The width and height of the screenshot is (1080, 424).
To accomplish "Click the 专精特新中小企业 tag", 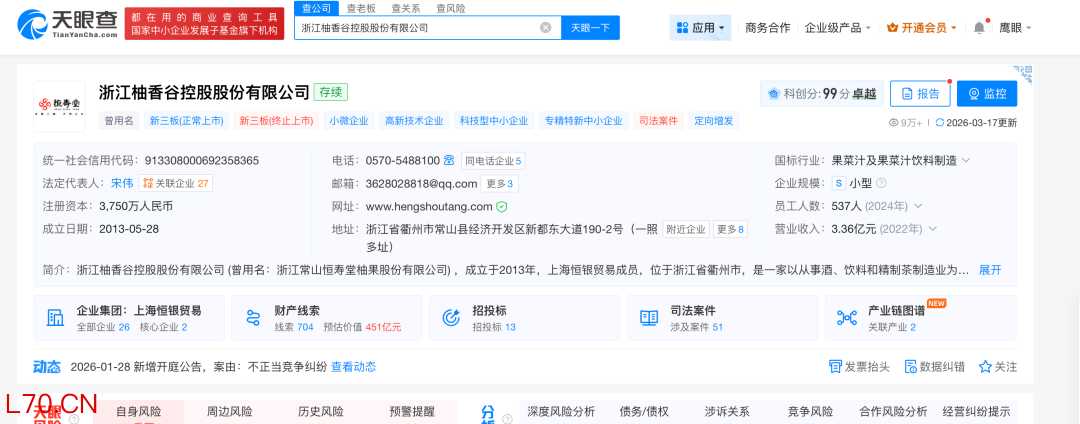I will point(583,121).
